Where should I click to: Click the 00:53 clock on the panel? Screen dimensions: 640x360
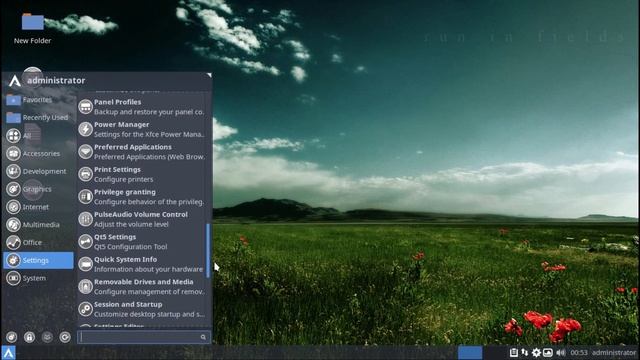pos(579,353)
